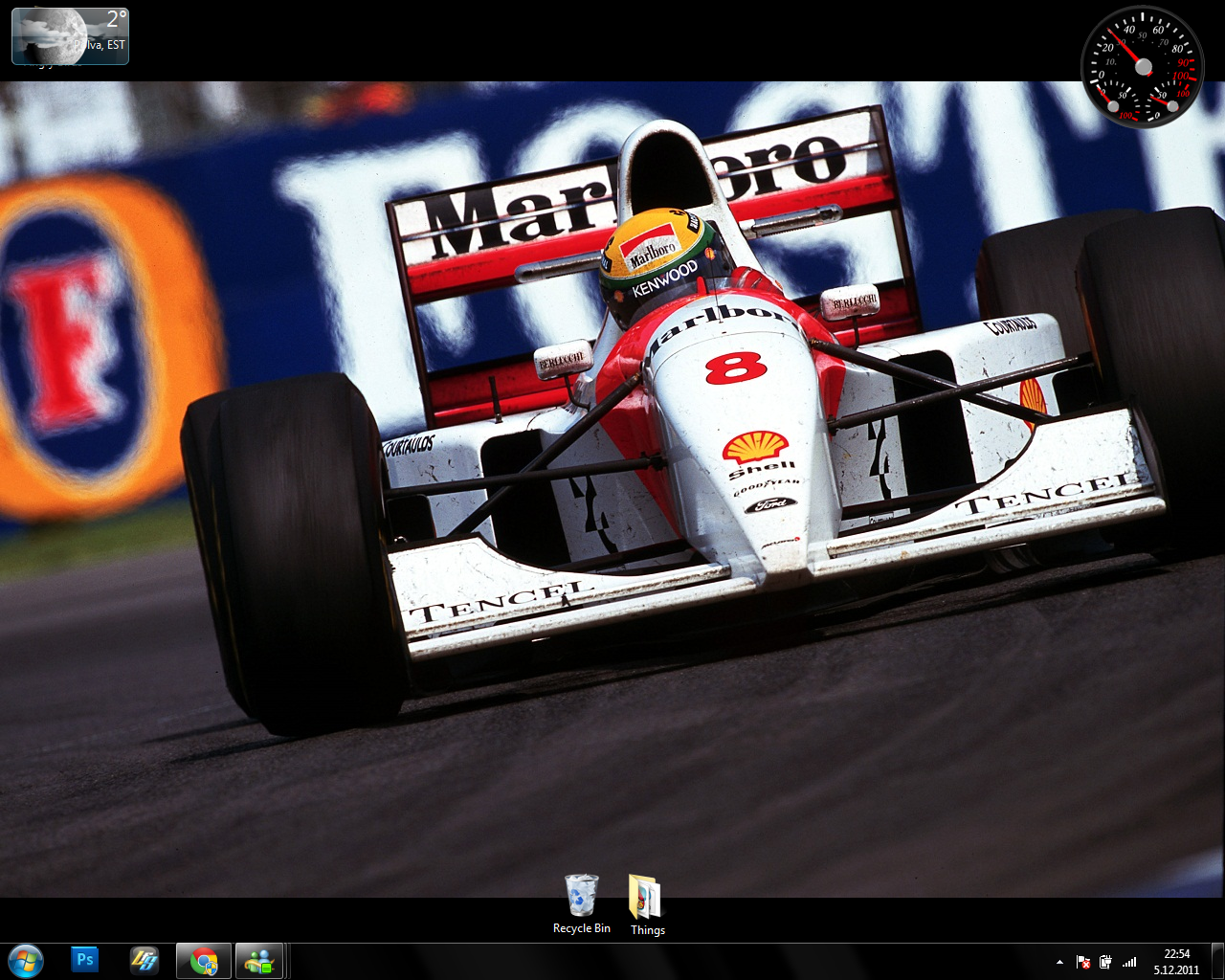Open the wireless network signal icon
The width and height of the screenshot is (1225, 980).
(x=1129, y=962)
